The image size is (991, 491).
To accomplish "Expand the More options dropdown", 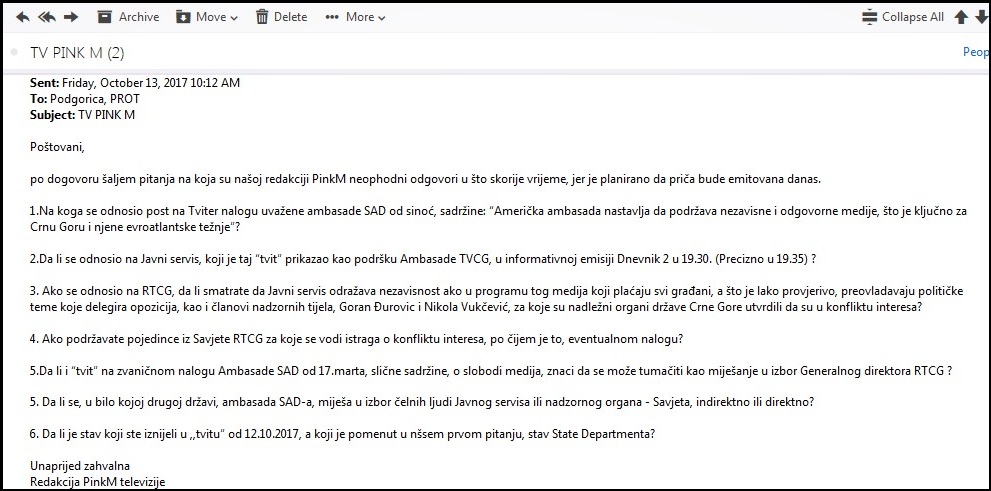I will click(x=365, y=17).
